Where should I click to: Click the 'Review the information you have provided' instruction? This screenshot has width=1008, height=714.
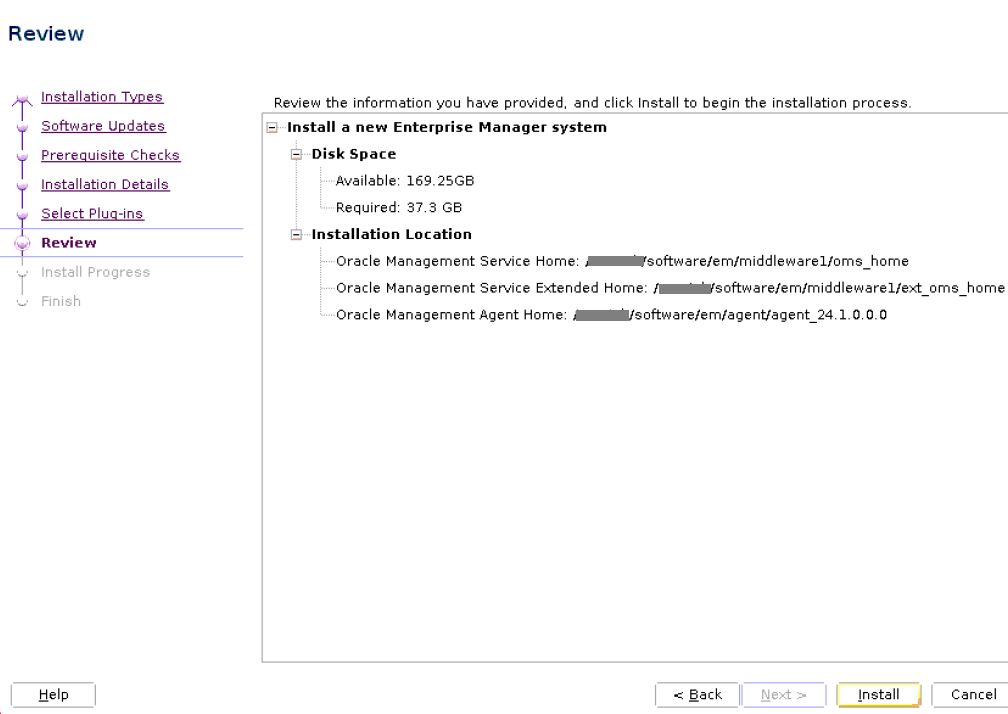(x=592, y=103)
